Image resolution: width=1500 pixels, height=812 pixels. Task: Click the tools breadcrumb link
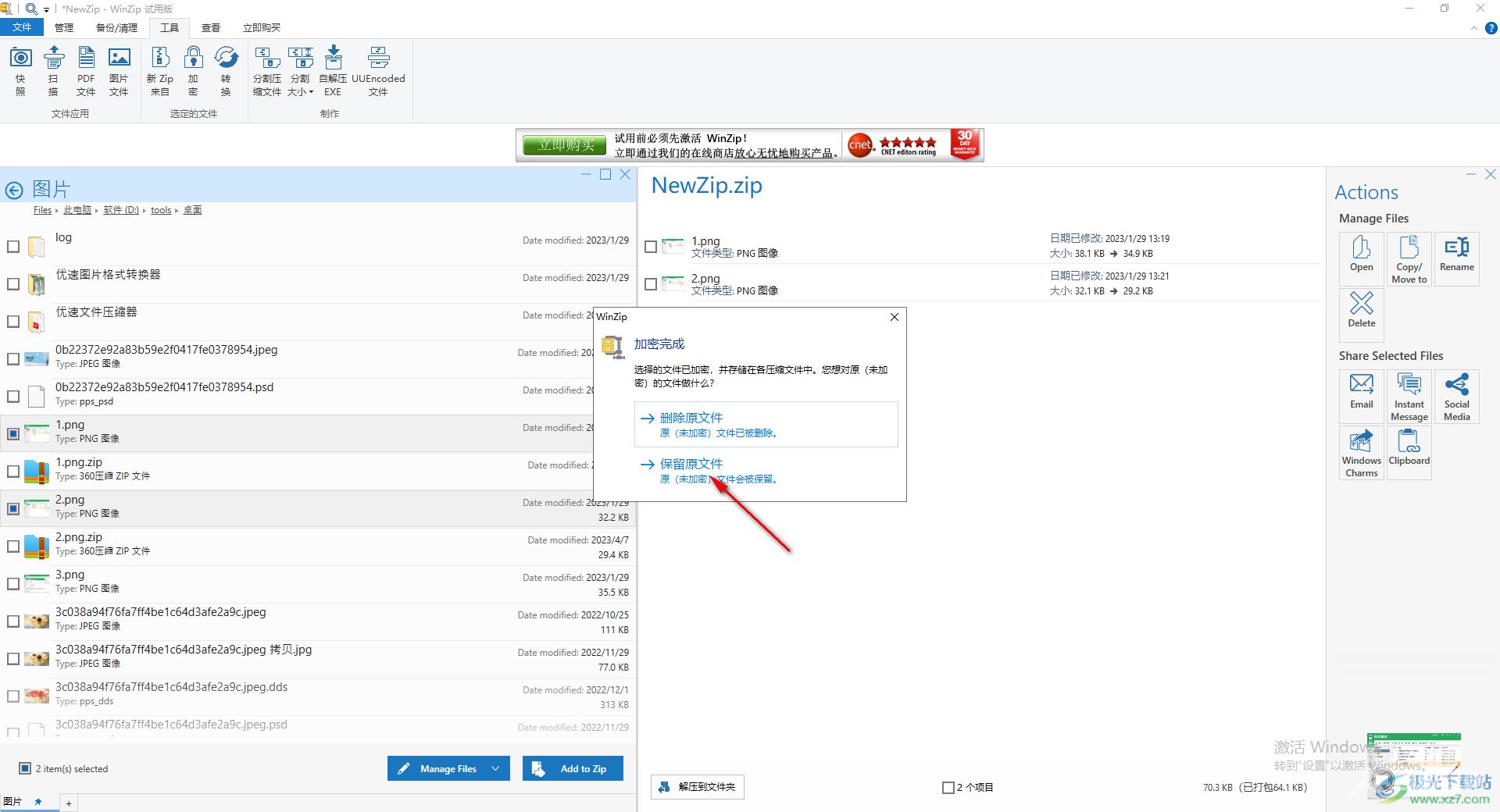point(161,210)
